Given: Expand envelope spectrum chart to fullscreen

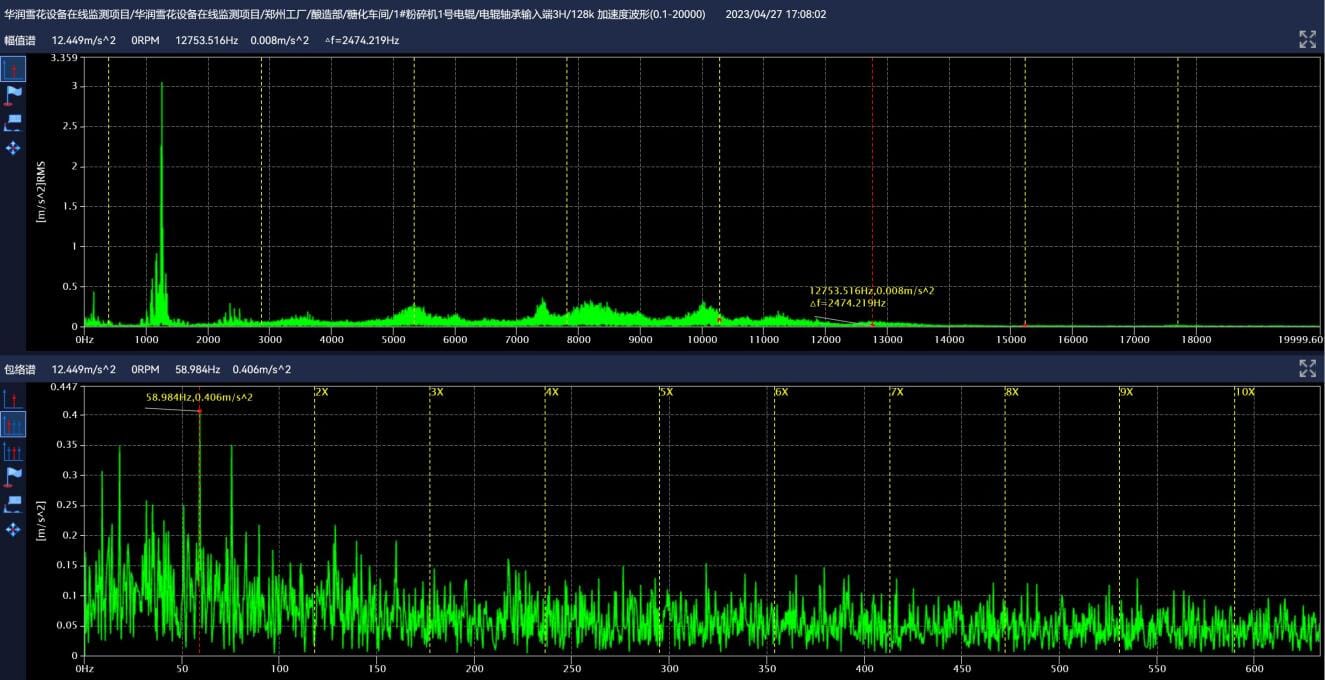Looking at the screenshot, I should pyautogui.click(x=1307, y=369).
